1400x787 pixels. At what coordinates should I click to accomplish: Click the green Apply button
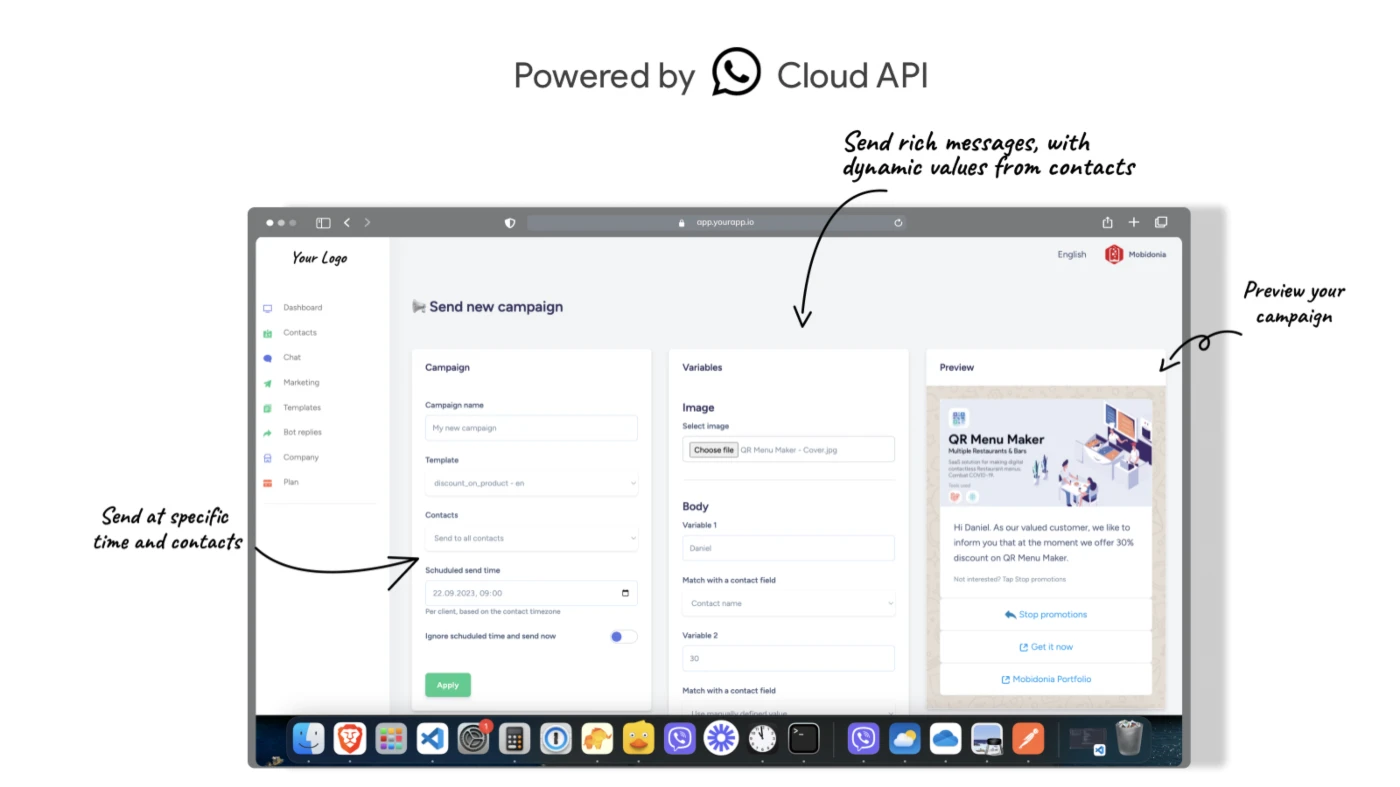(x=447, y=685)
